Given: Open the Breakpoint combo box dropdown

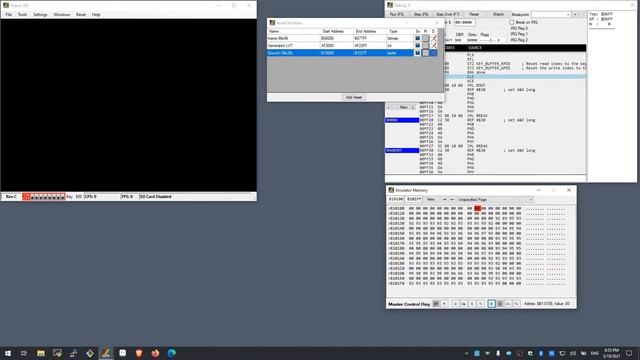Looking at the screenshot, I should tap(568, 15).
